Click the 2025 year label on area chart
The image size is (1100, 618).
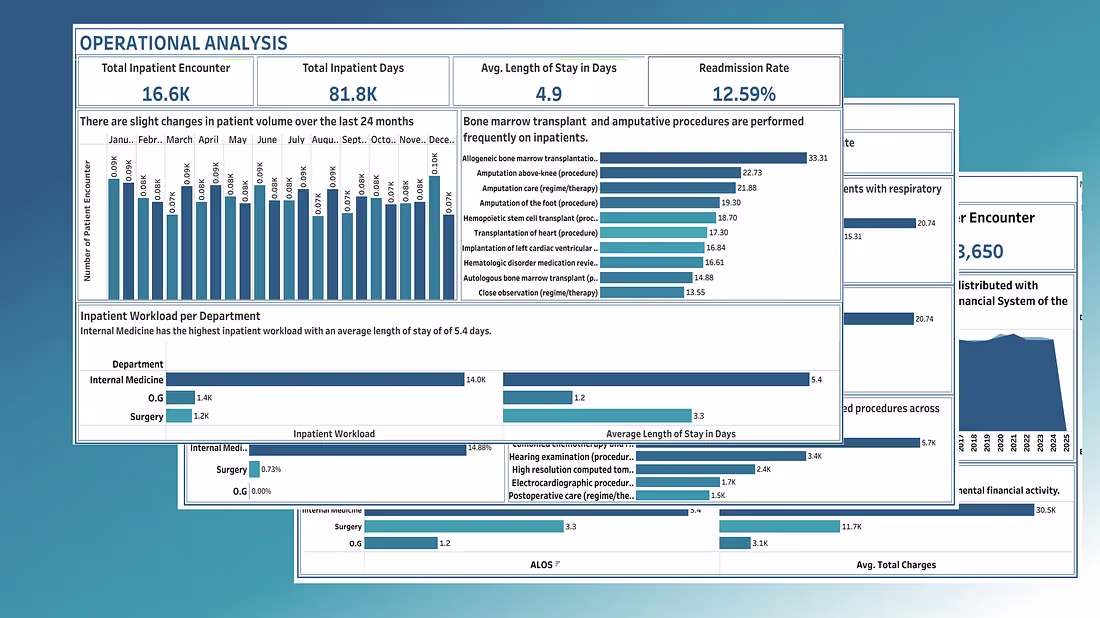1066,443
